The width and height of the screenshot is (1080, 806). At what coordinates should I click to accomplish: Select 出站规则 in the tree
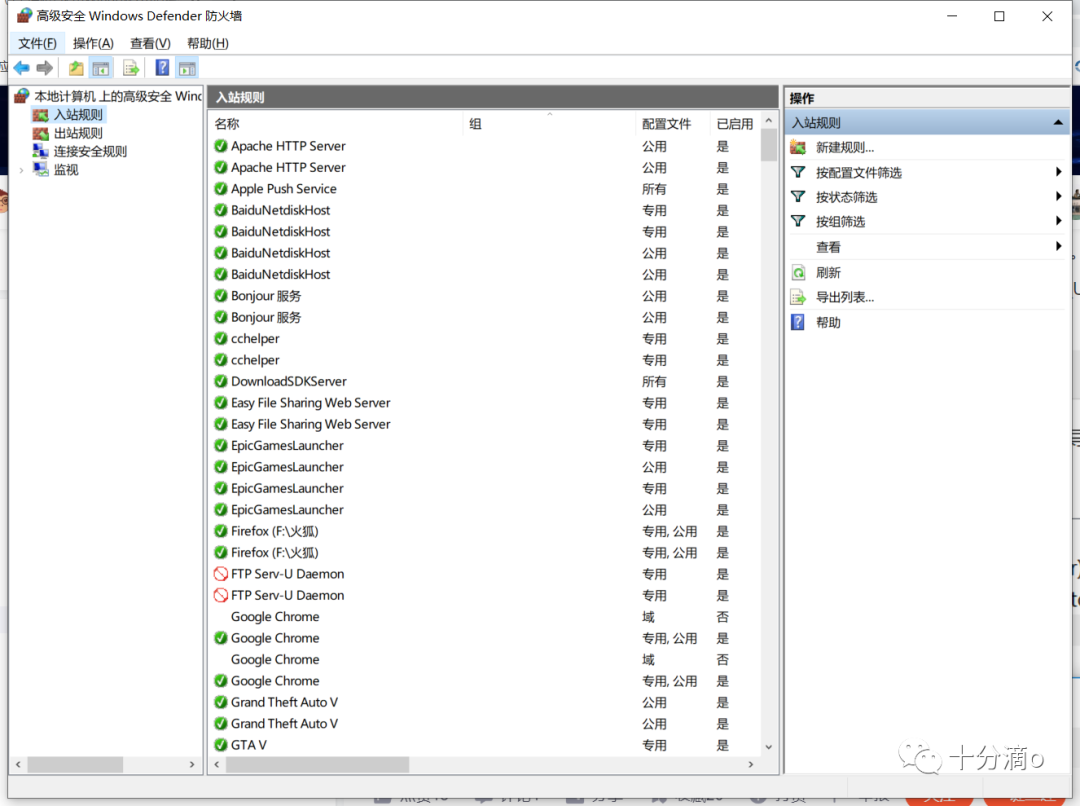click(x=79, y=133)
